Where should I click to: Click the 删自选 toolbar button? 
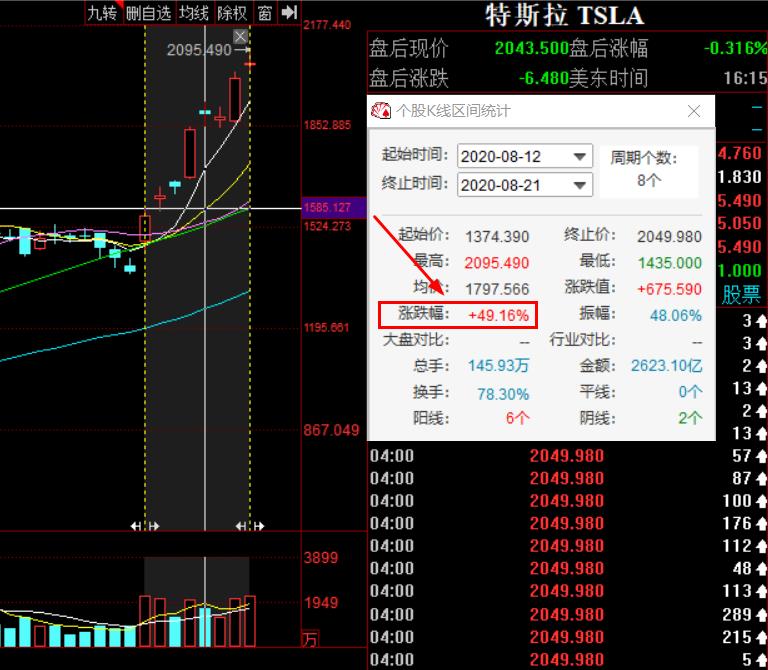148,13
